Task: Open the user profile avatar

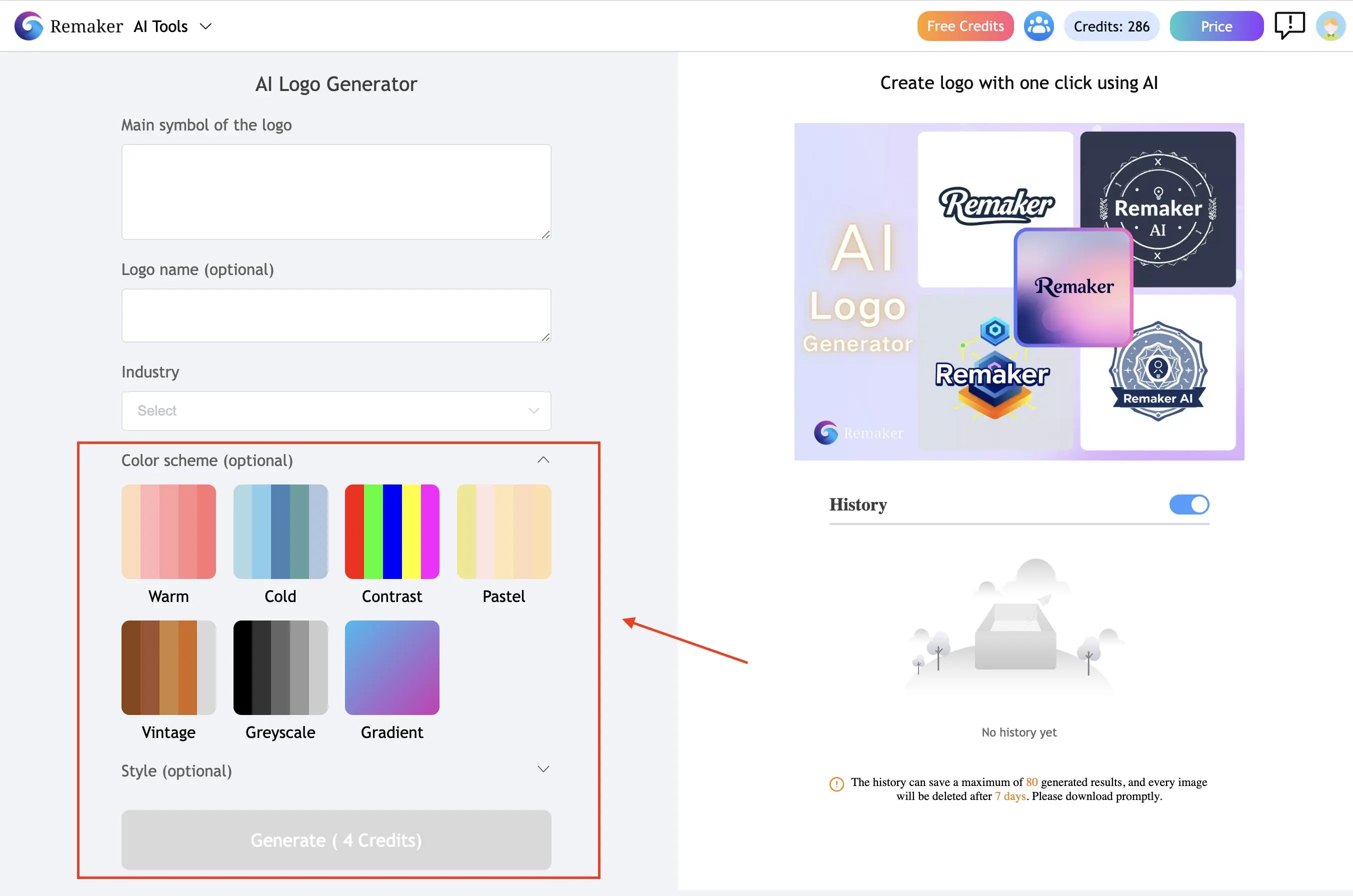Action: pos(1330,26)
